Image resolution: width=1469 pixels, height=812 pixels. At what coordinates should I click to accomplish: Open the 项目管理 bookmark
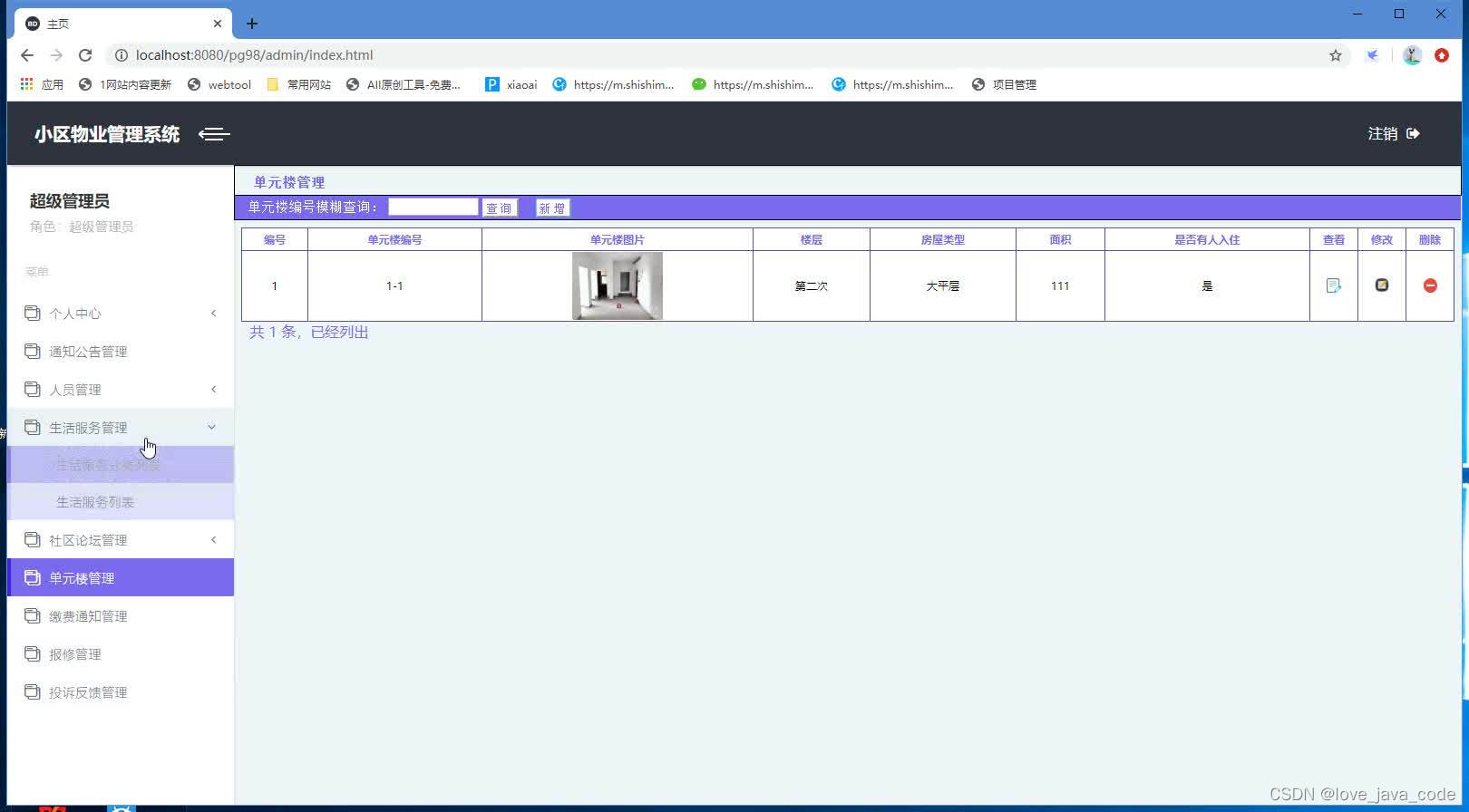pos(1004,84)
